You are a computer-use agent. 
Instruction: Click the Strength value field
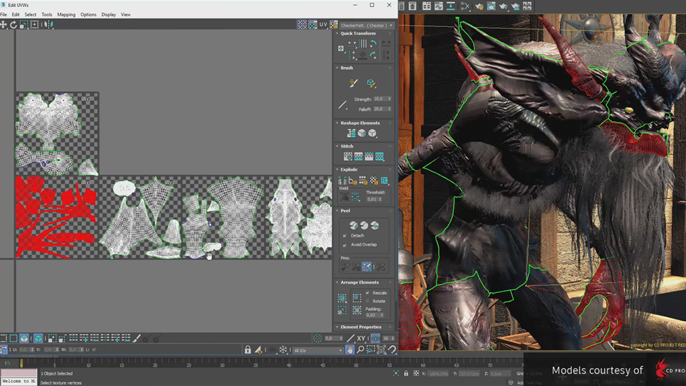coord(382,99)
